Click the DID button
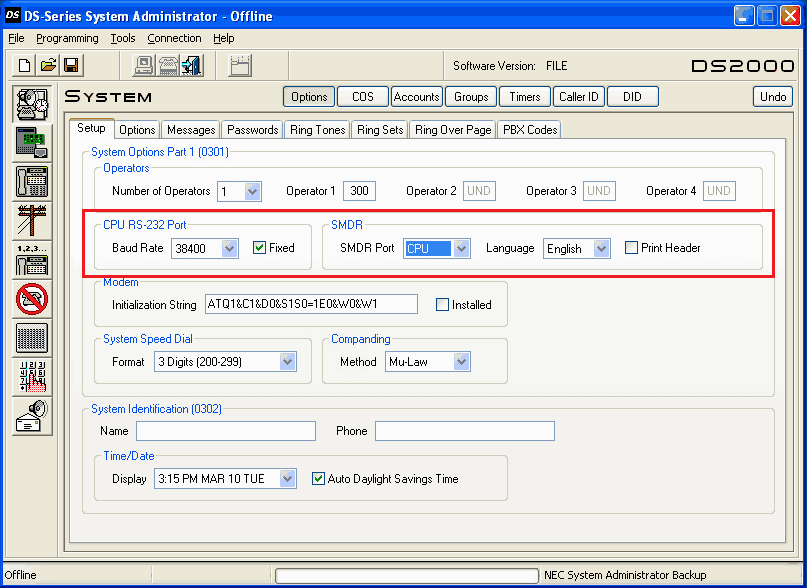 pyautogui.click(x=633, y=97)
